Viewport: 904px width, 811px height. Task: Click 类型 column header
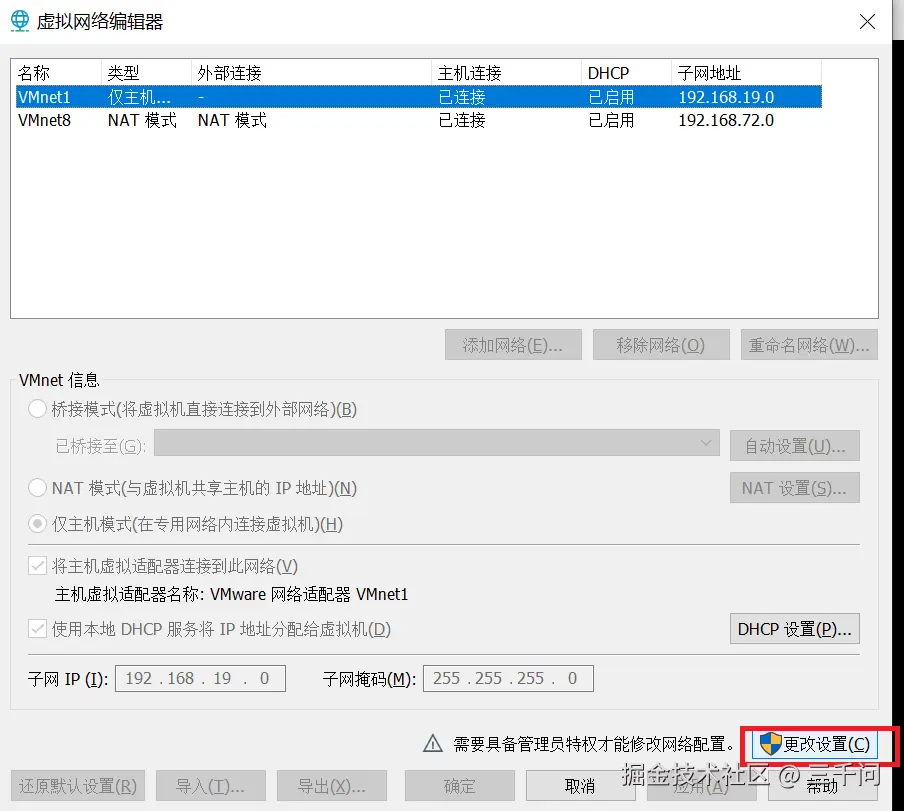(x=146, y=73)
